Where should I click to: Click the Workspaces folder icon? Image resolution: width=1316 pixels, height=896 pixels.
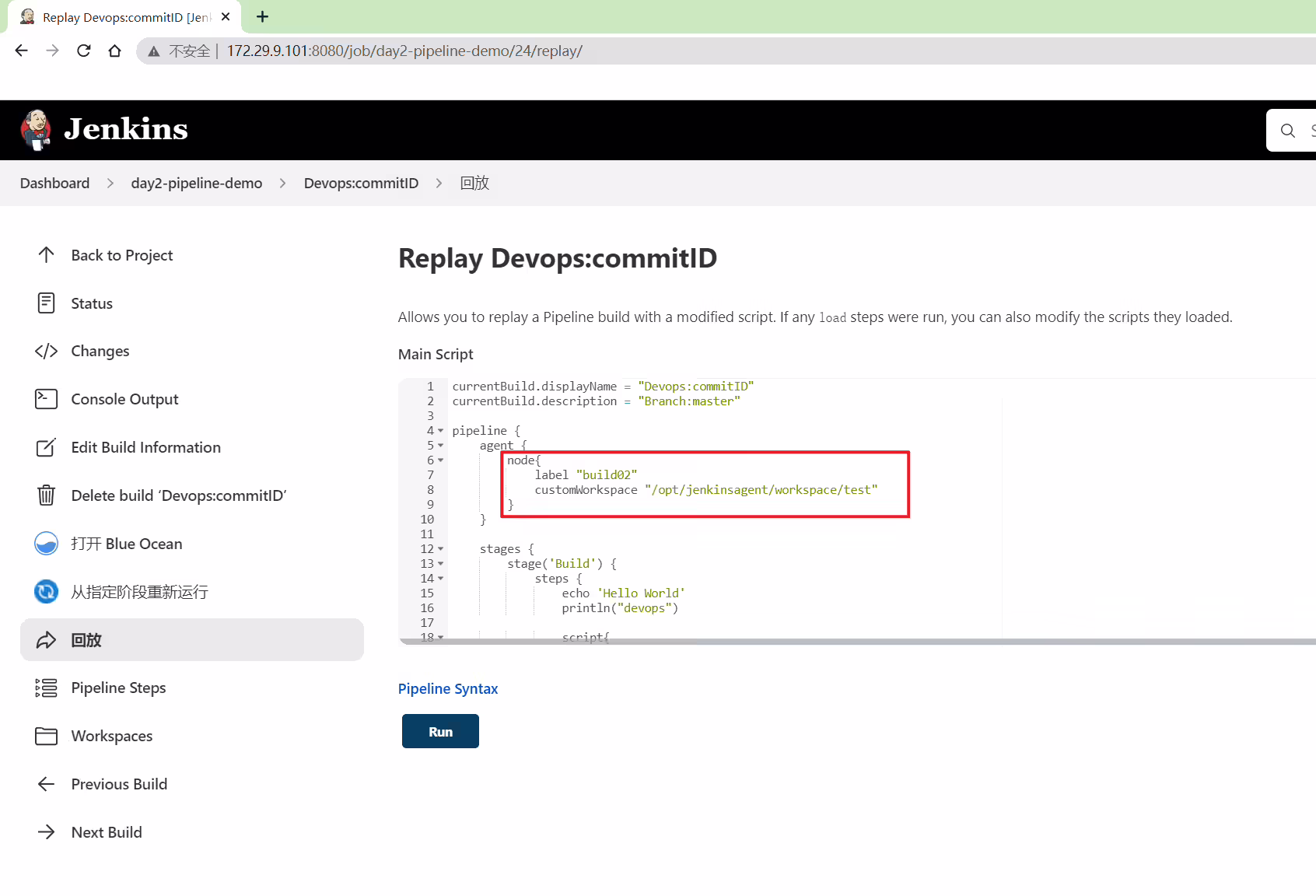click(46, 736)
